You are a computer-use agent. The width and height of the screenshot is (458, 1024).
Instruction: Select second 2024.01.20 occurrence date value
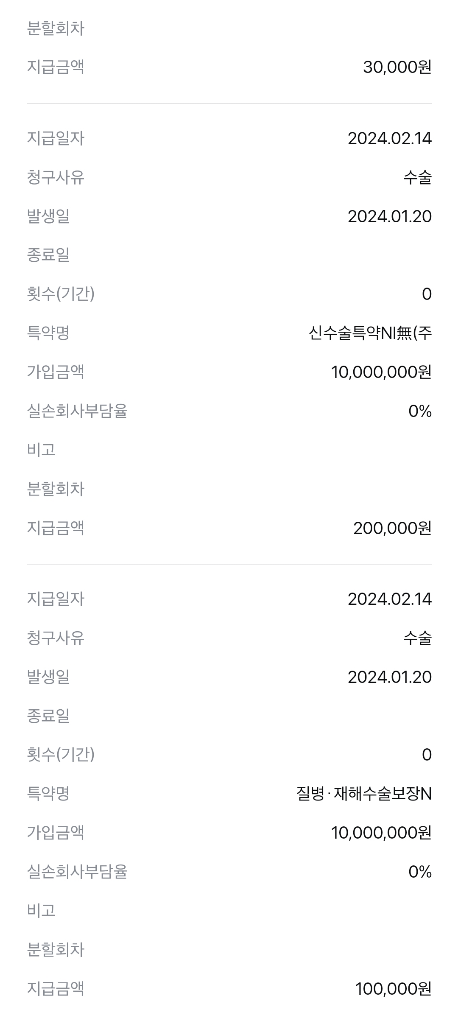(x=389, y=677)
